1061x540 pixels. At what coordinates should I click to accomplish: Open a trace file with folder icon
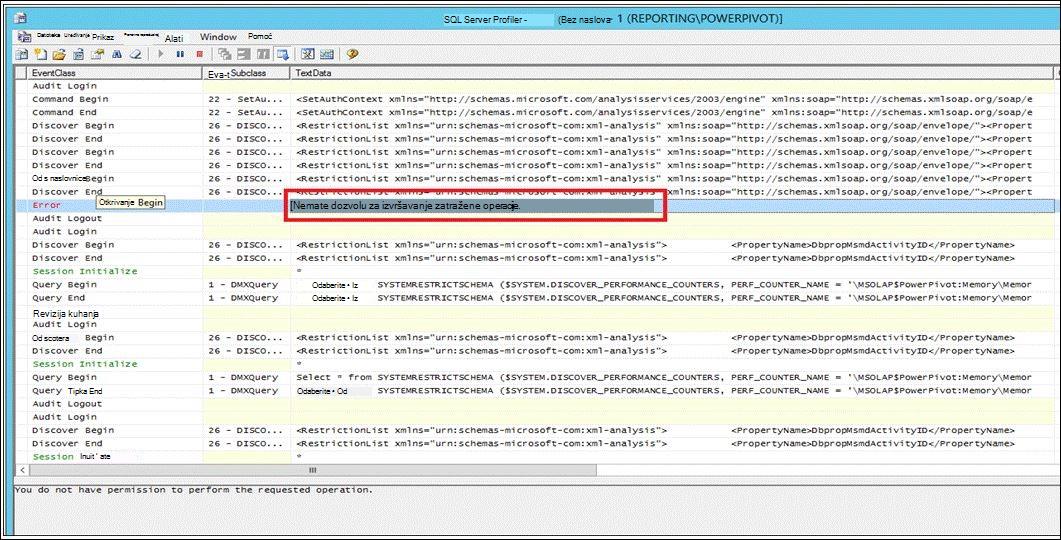tap(60, 54)
